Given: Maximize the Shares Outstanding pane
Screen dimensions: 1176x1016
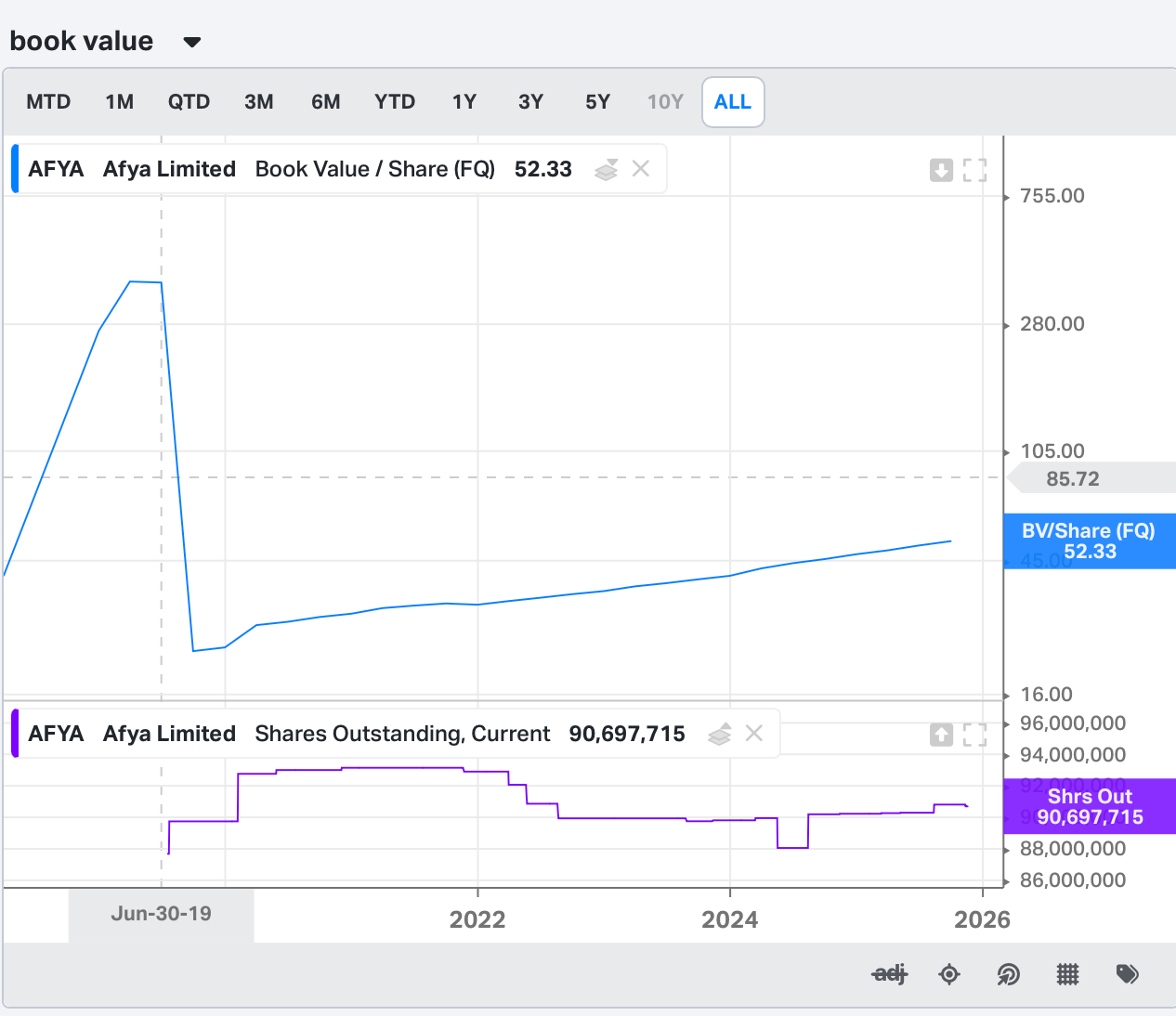Looking at the screenshot, I should coord(974,735).
